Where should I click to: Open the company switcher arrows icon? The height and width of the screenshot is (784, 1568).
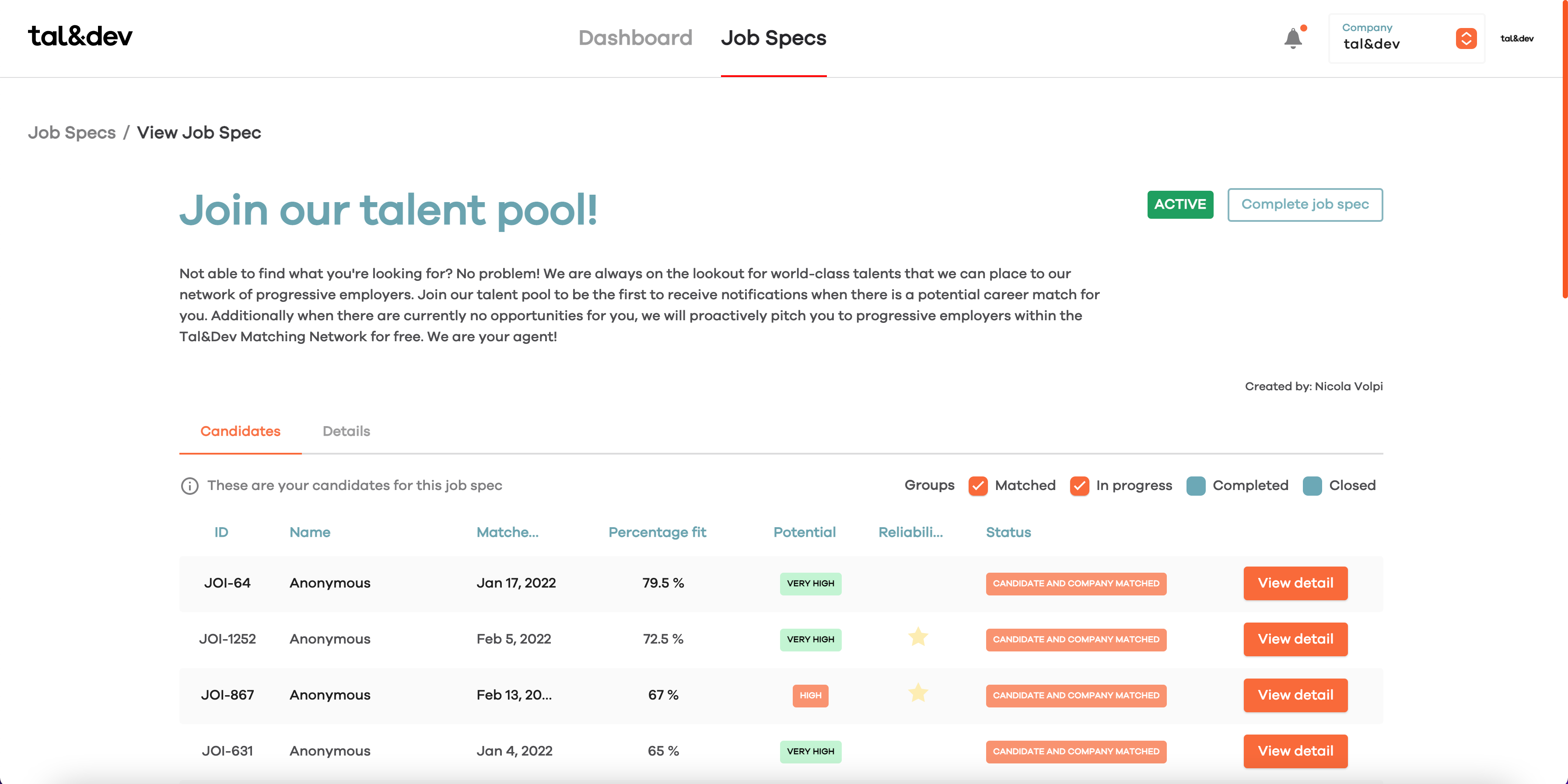click(x=1466, y=38)
